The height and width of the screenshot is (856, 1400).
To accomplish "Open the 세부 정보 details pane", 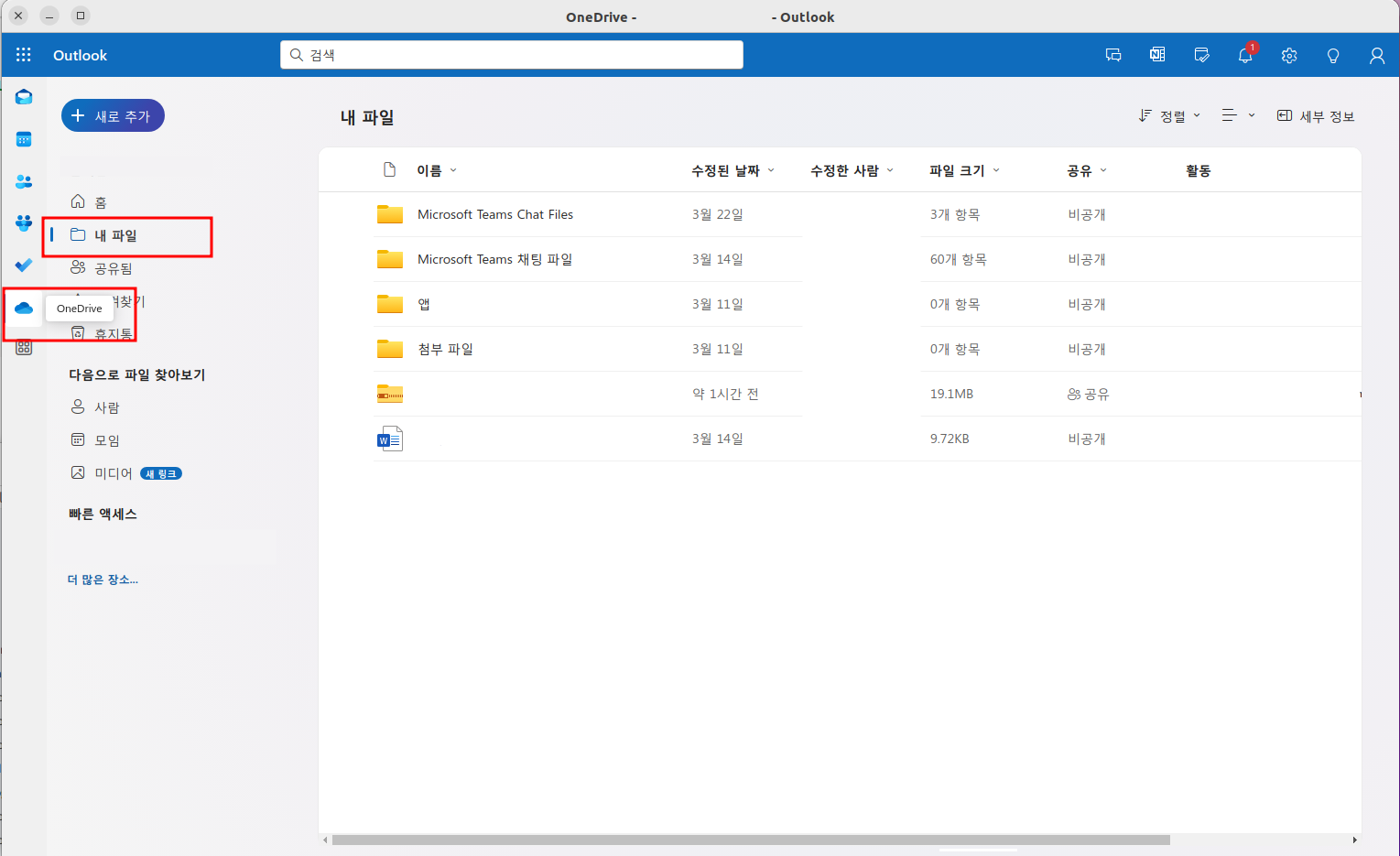I will [1316, 115].
